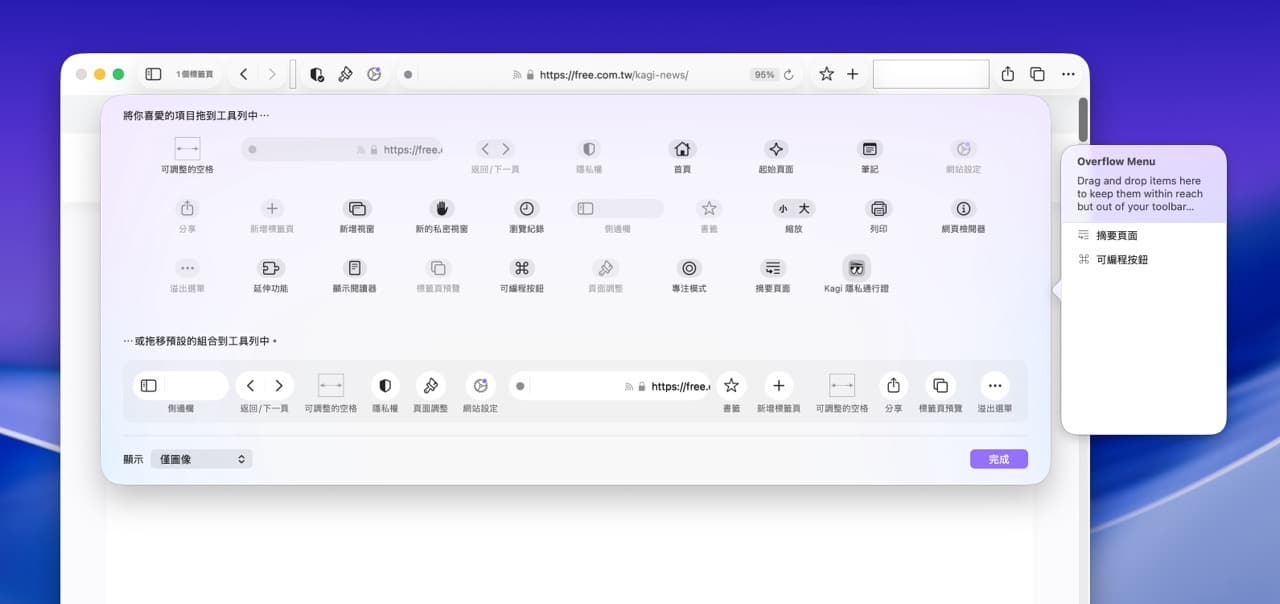Click the 完成 button to finish customizing
Screen dimensions: 1280x604
tap(998, 458)
